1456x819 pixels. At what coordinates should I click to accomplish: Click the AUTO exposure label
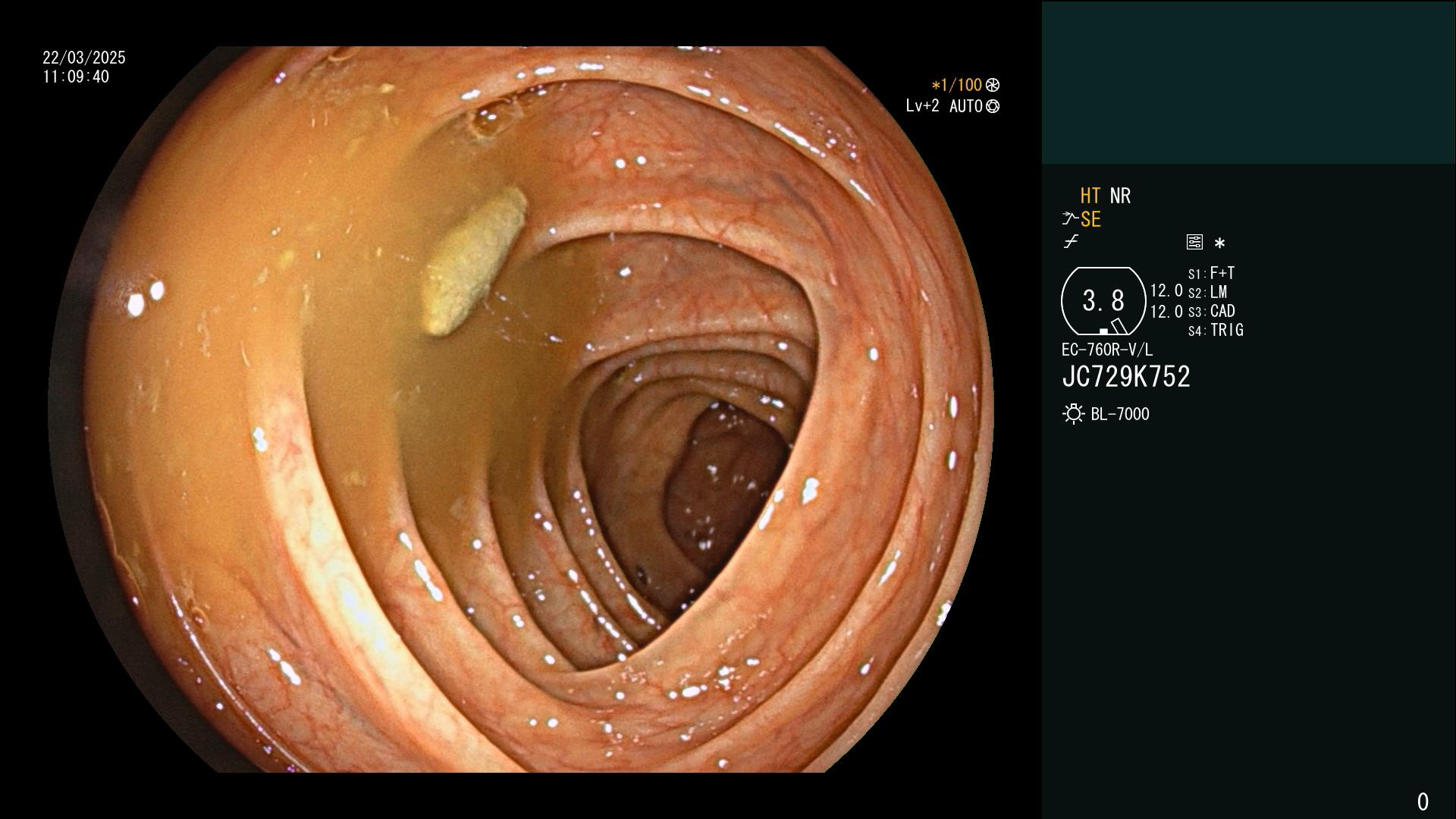[965, 106]
